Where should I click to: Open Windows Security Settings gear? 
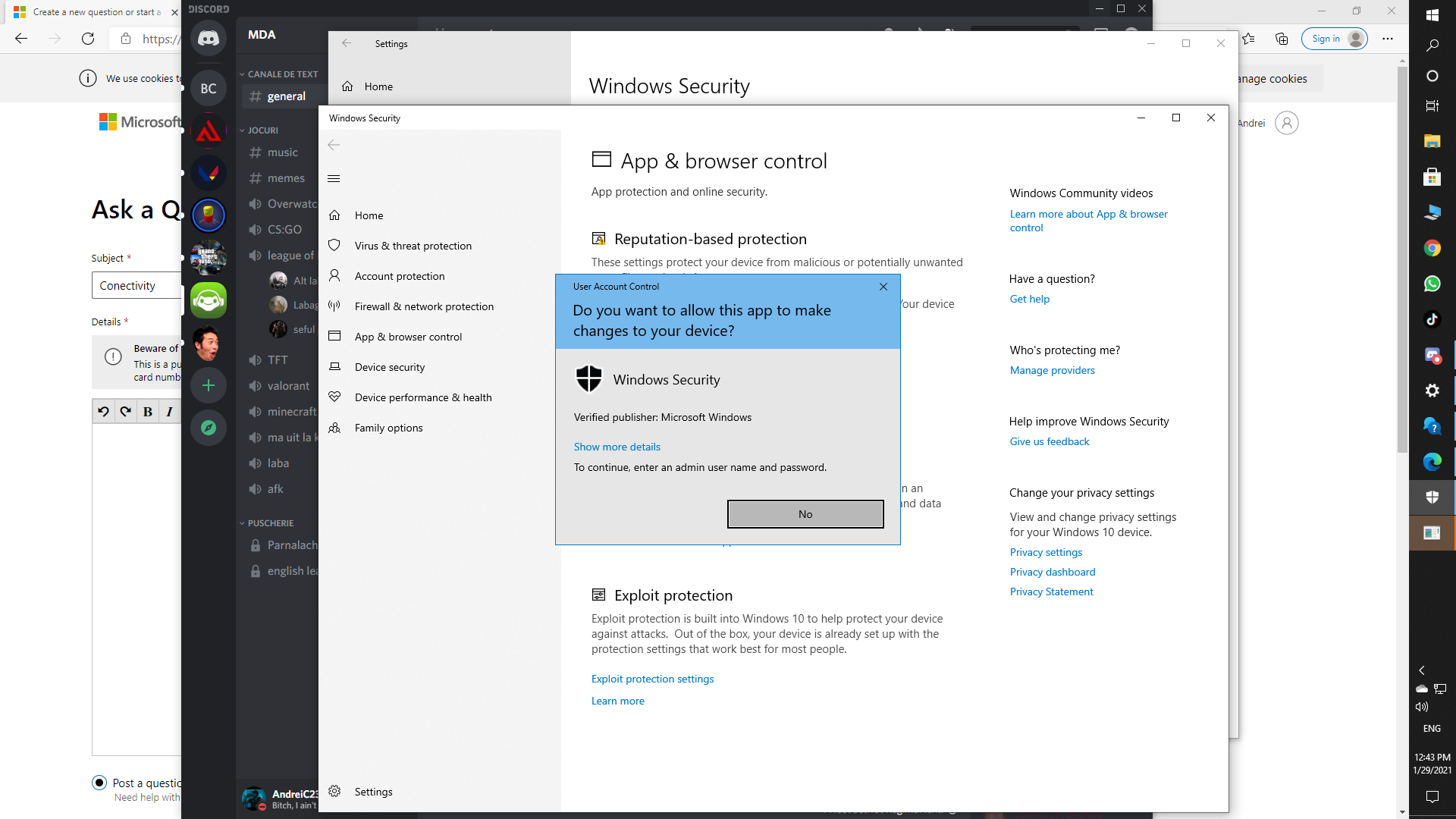(334, 791)
